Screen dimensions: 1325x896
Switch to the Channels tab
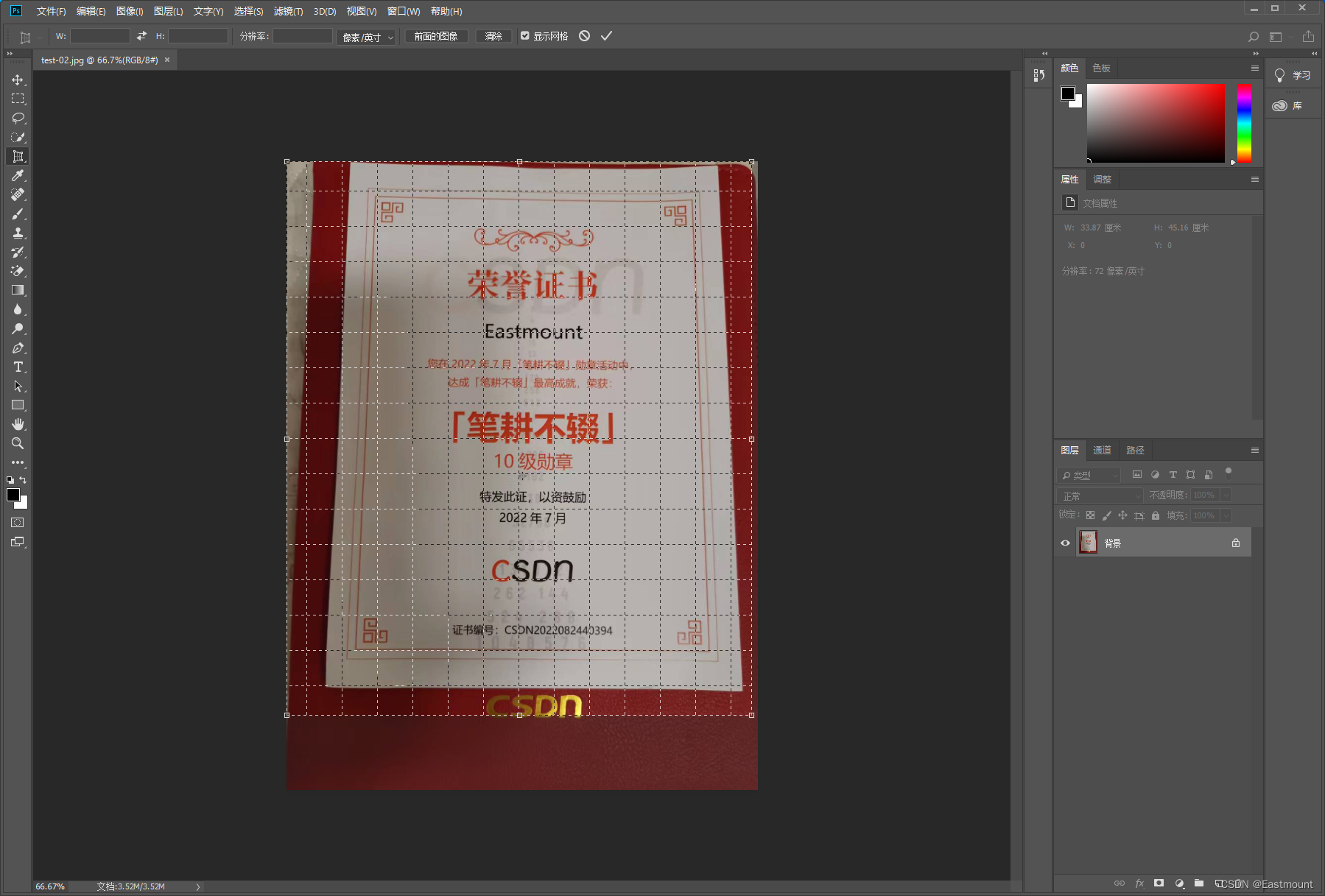pos(1102,451)
